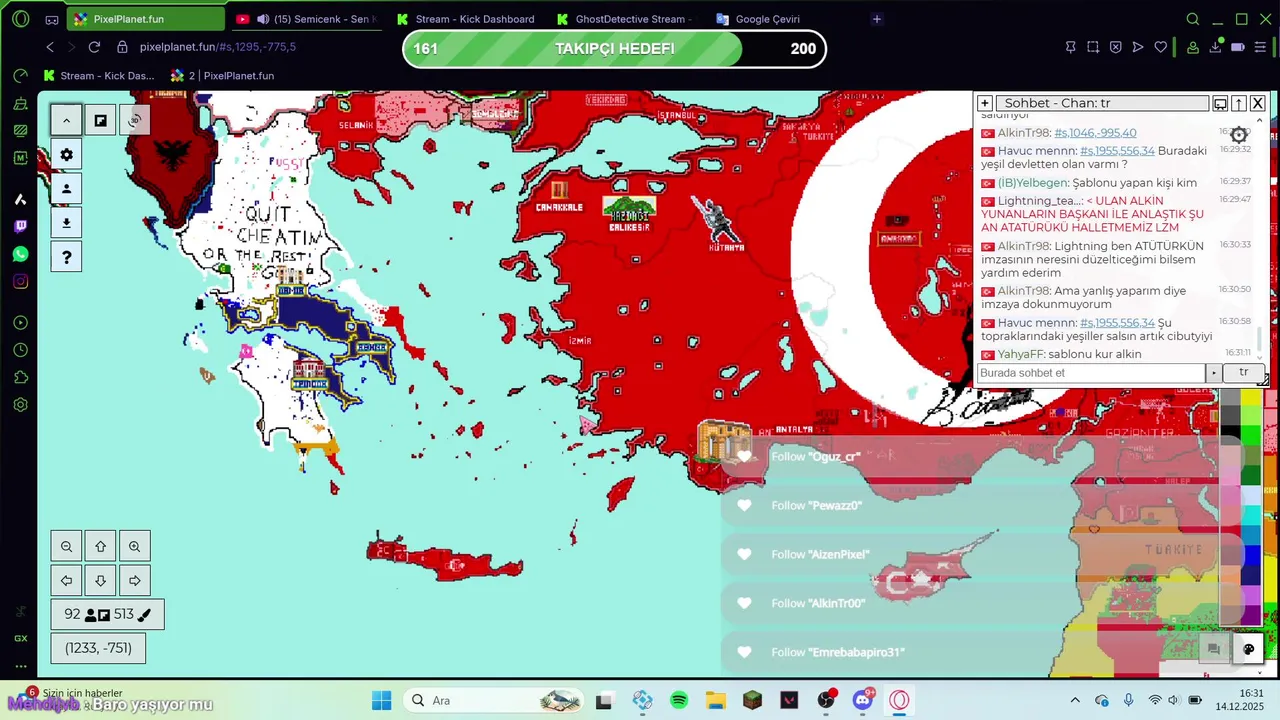This screenshot has width=1280, height=720.
Task: Toggle the chat bubble button at bottom right
Action: [x=1213, y=648]
